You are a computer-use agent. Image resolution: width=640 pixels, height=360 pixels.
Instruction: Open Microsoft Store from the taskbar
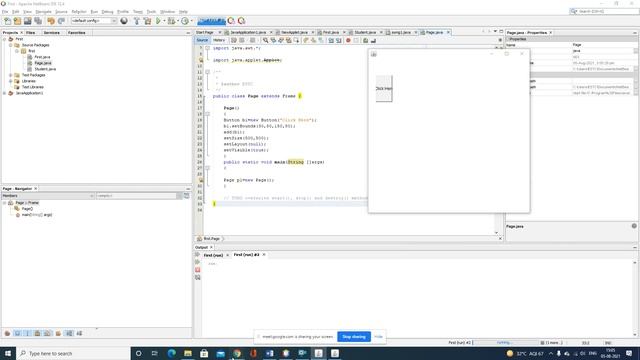tap(204, 353)
